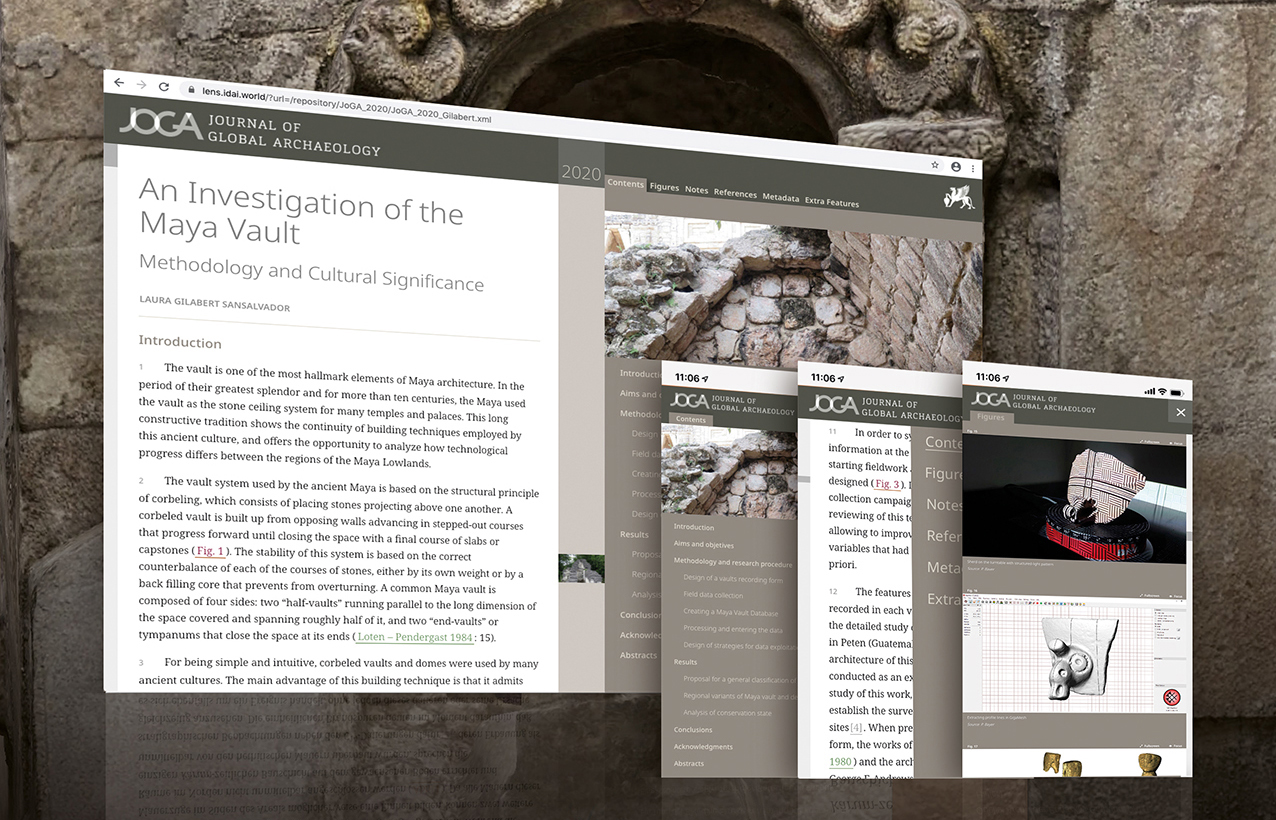This screenshot has height=820, width=1276.
Task: Select the Contents tab in the browser
Action: 626,183
